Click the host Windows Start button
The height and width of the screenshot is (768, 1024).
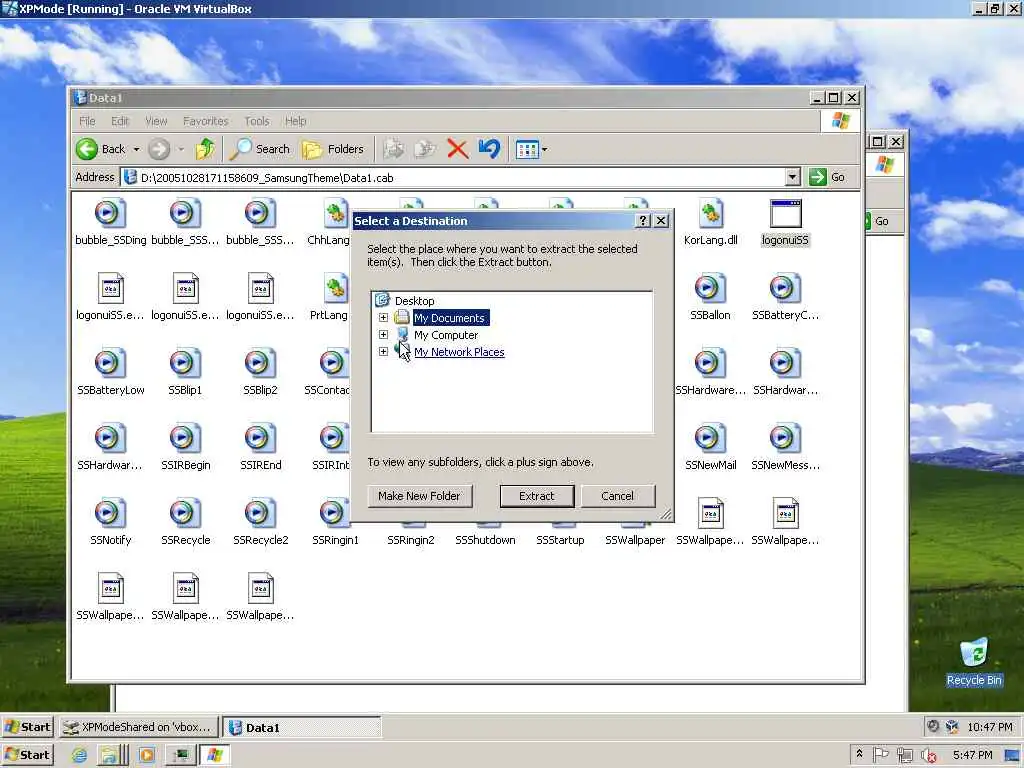click(x=27, y=755)
